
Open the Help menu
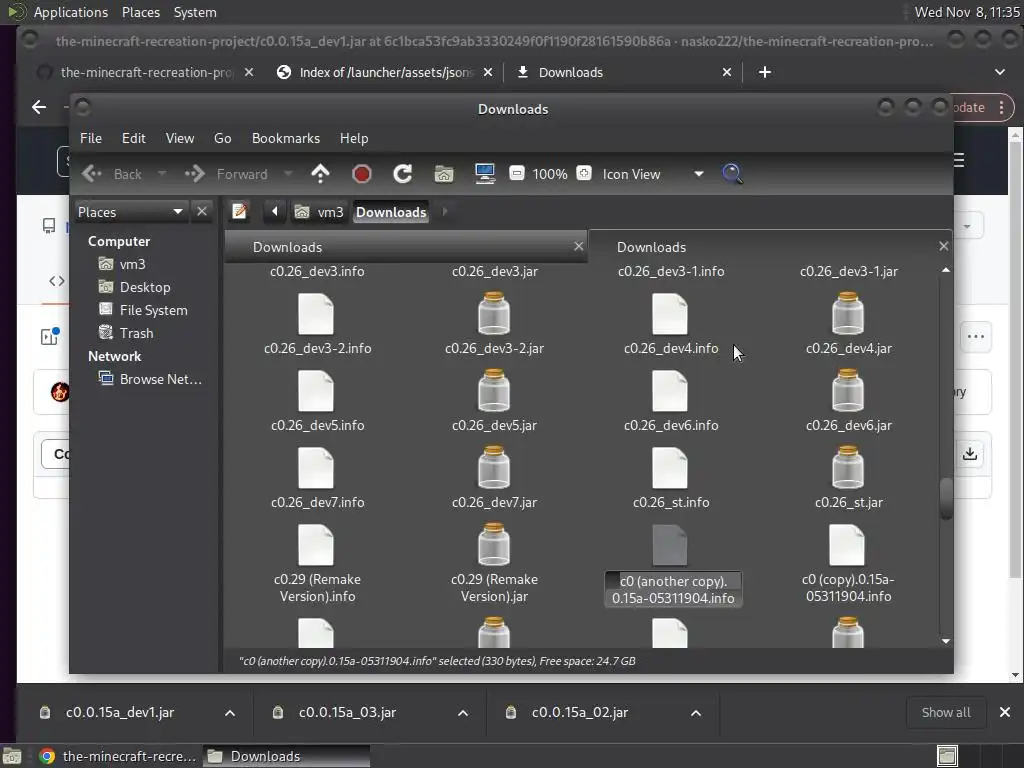pos(354,138)
